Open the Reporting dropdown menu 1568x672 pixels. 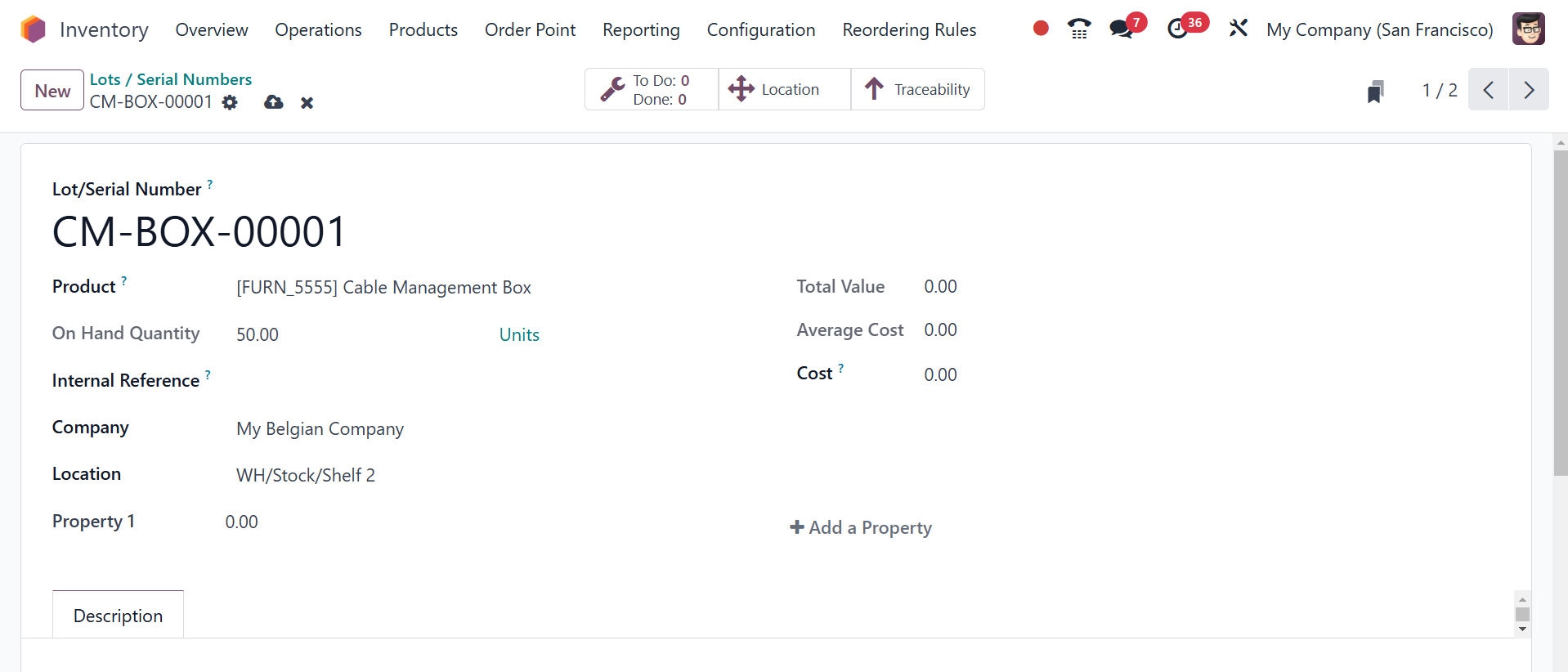[641, 30]
